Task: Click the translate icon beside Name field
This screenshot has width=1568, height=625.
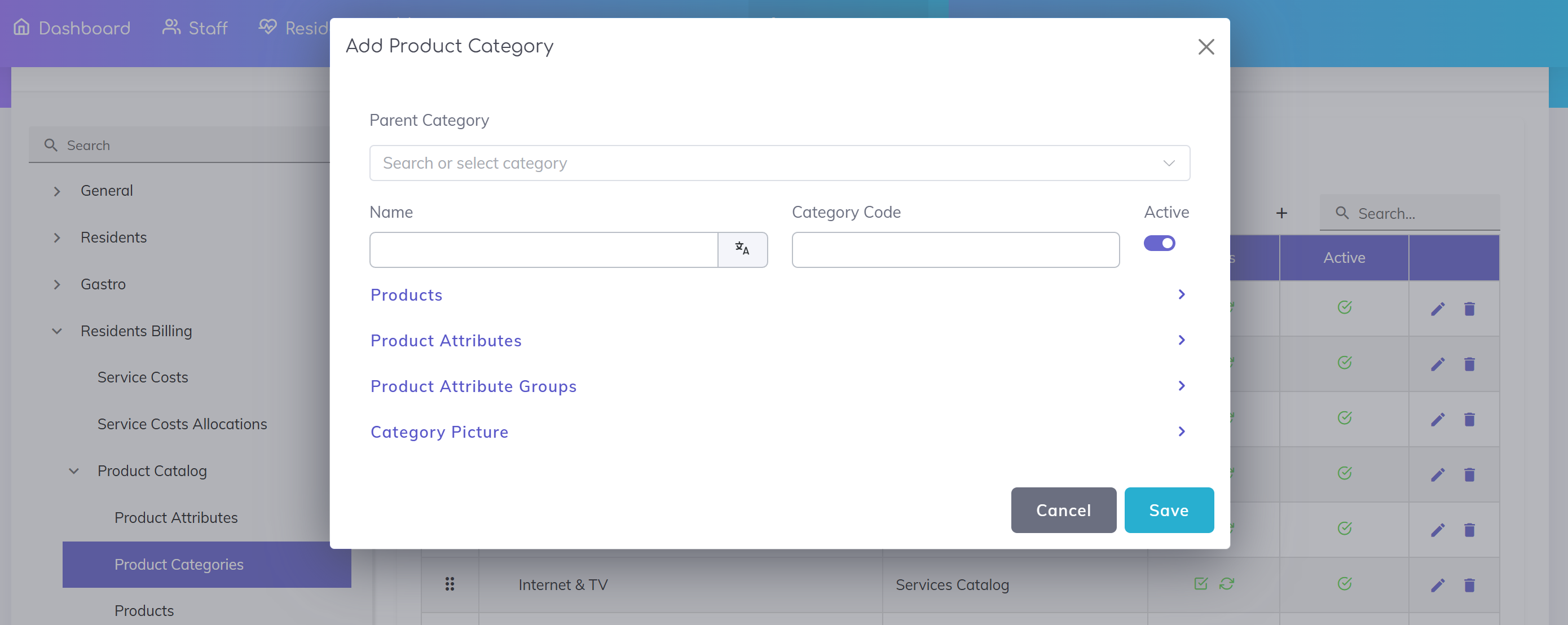Action: (742, 249)
